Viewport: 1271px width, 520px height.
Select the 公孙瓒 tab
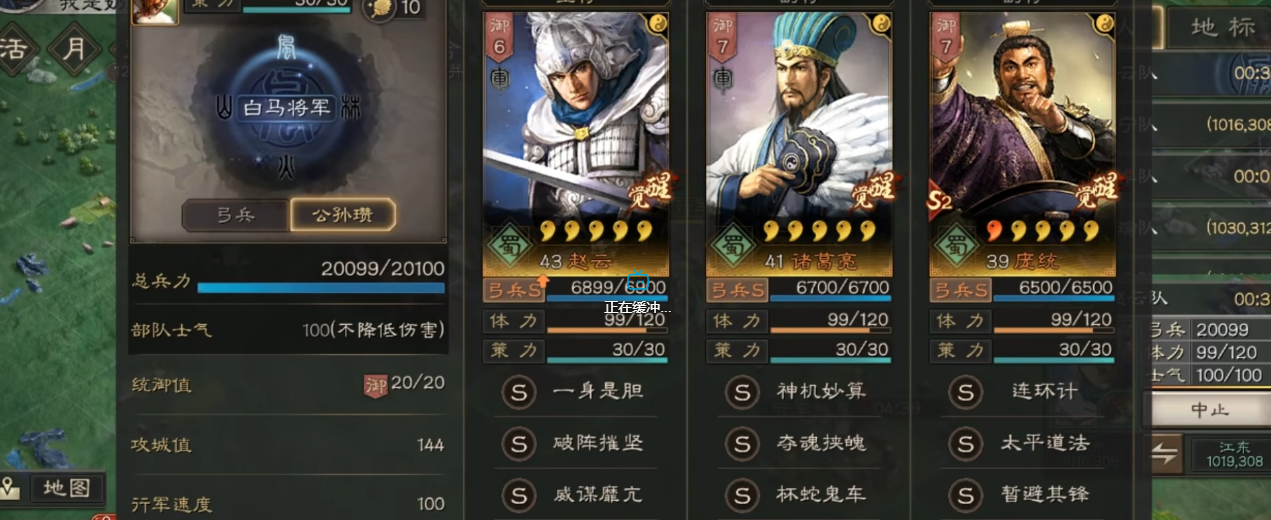(343, 215)
